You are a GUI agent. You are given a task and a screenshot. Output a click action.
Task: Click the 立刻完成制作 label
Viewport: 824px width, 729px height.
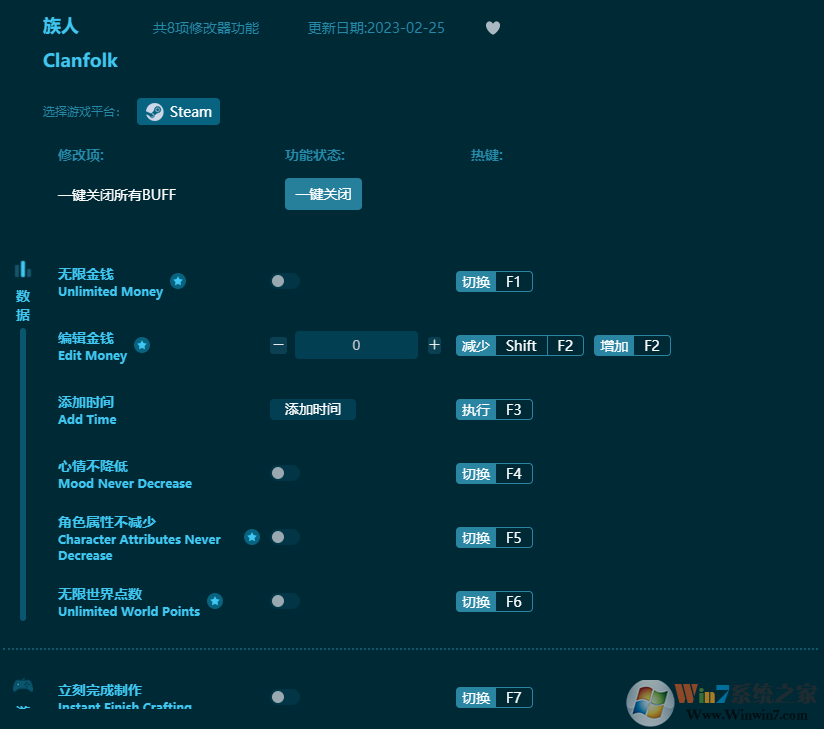coord(100,690)
